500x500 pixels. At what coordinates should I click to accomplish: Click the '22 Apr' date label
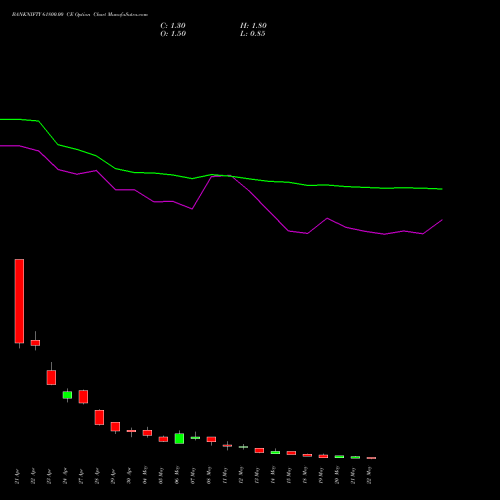click(33, 477)
